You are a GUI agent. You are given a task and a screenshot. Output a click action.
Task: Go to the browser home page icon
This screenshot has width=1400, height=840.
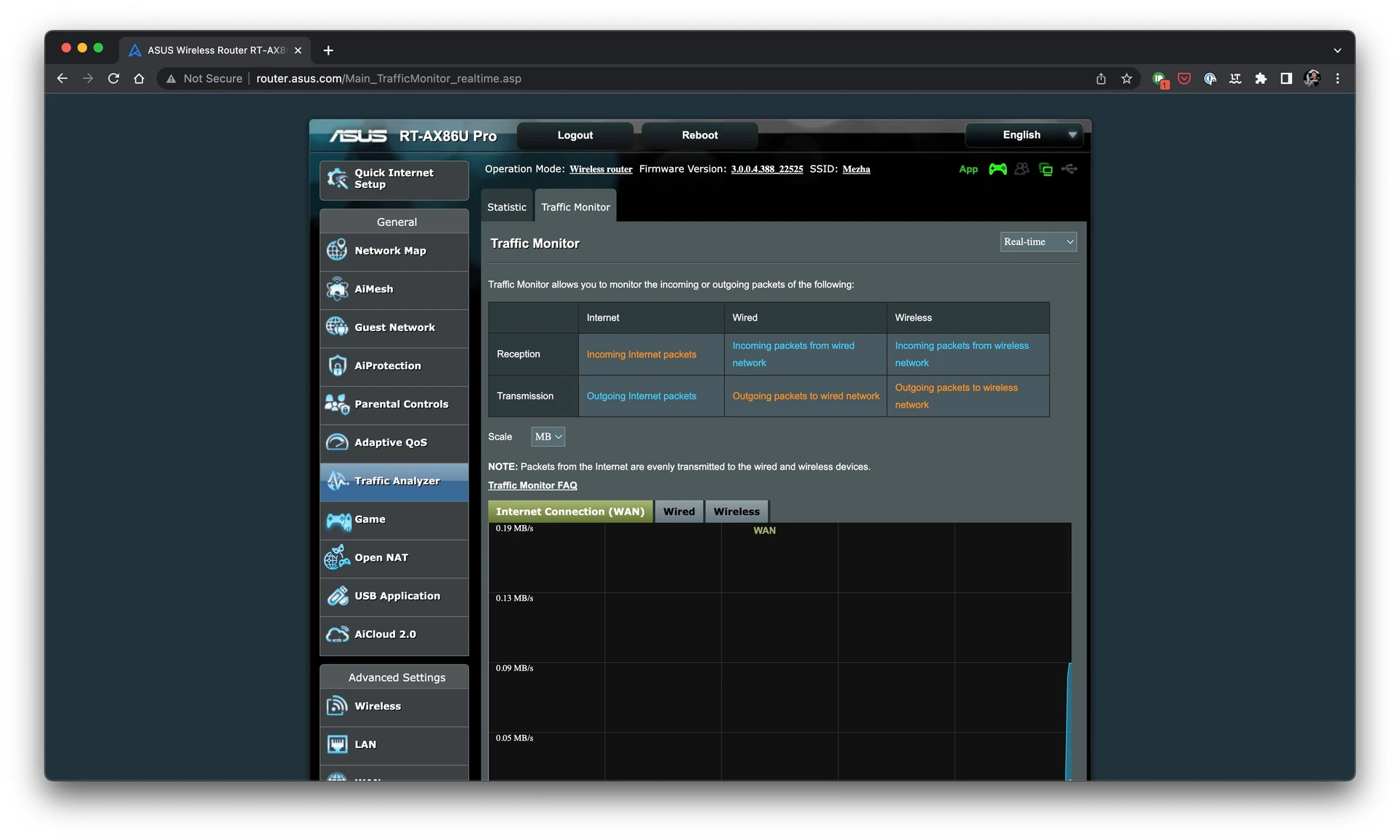tap(139, 79)
